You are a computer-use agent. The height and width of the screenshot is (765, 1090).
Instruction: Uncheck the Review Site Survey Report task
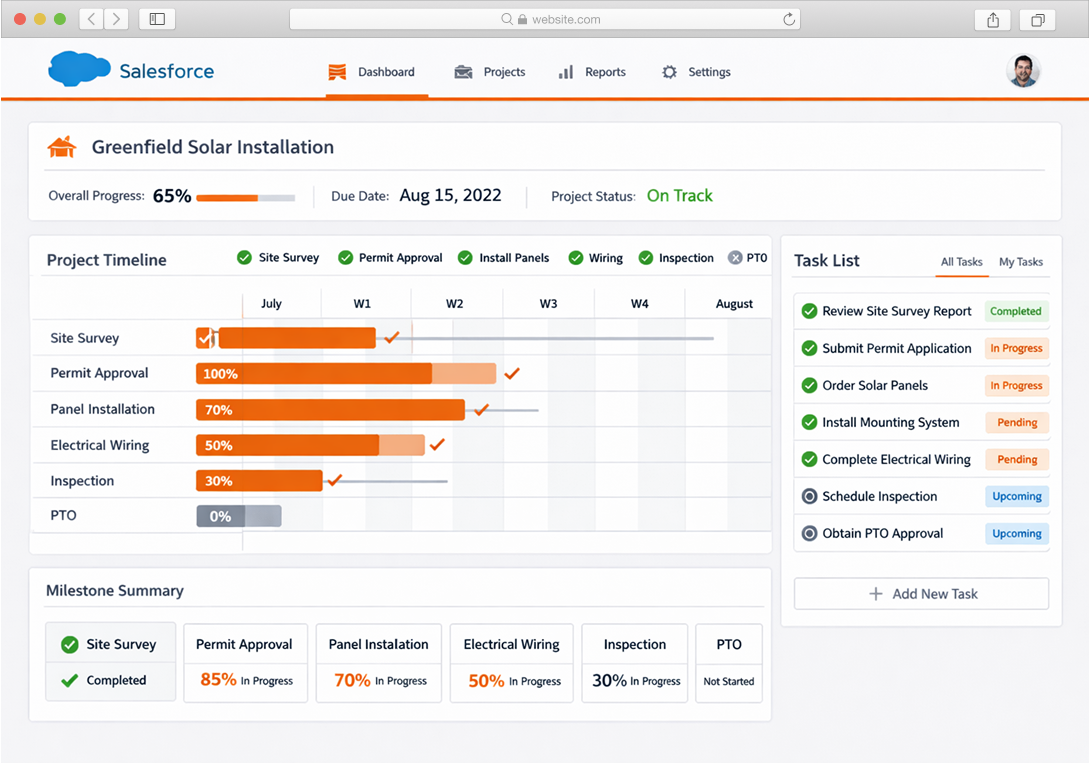810,312
